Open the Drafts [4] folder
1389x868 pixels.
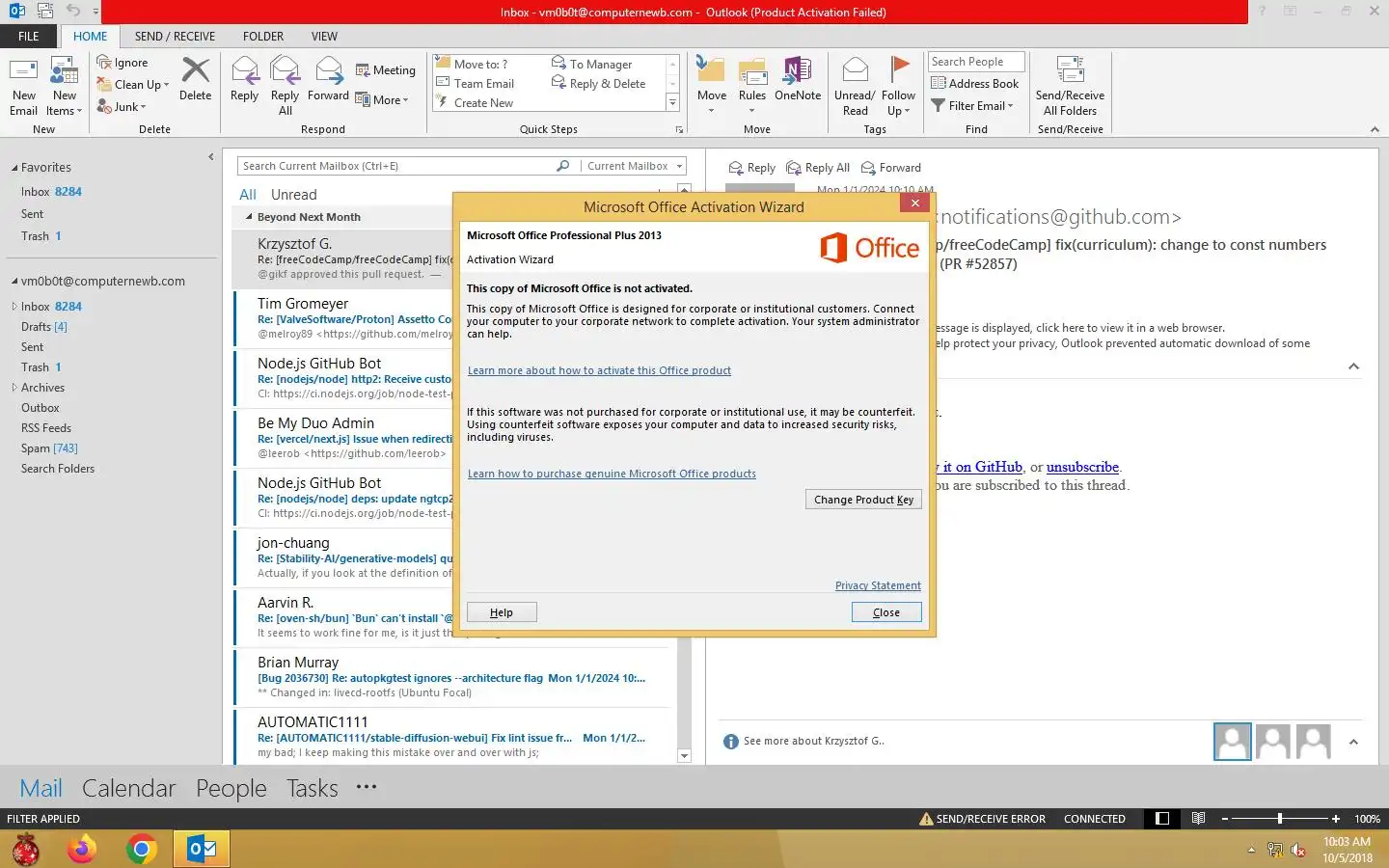[44, 327]
